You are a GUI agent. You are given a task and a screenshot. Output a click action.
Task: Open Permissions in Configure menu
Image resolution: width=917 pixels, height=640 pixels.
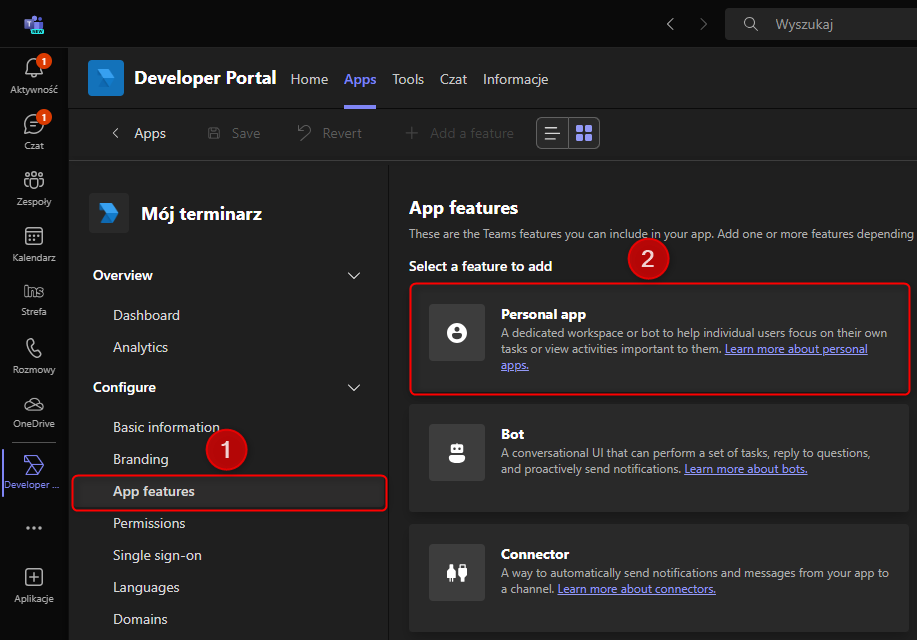point(149,523)
